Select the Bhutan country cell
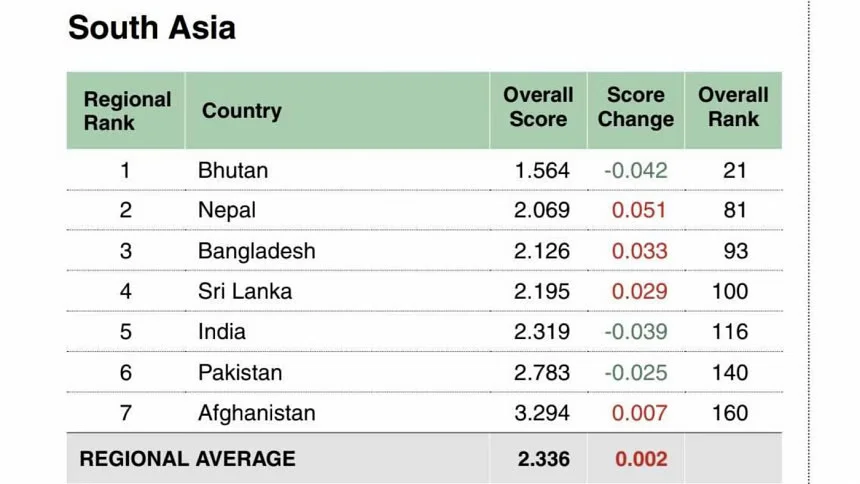The height and width of the screenshot is (484, 860). click(233, 170)
